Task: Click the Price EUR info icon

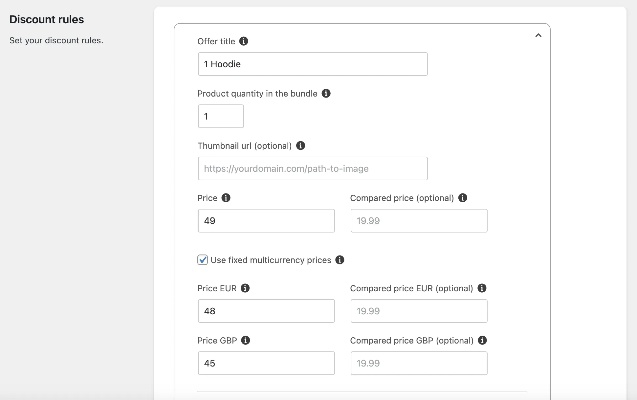Action: coord(246,288)
